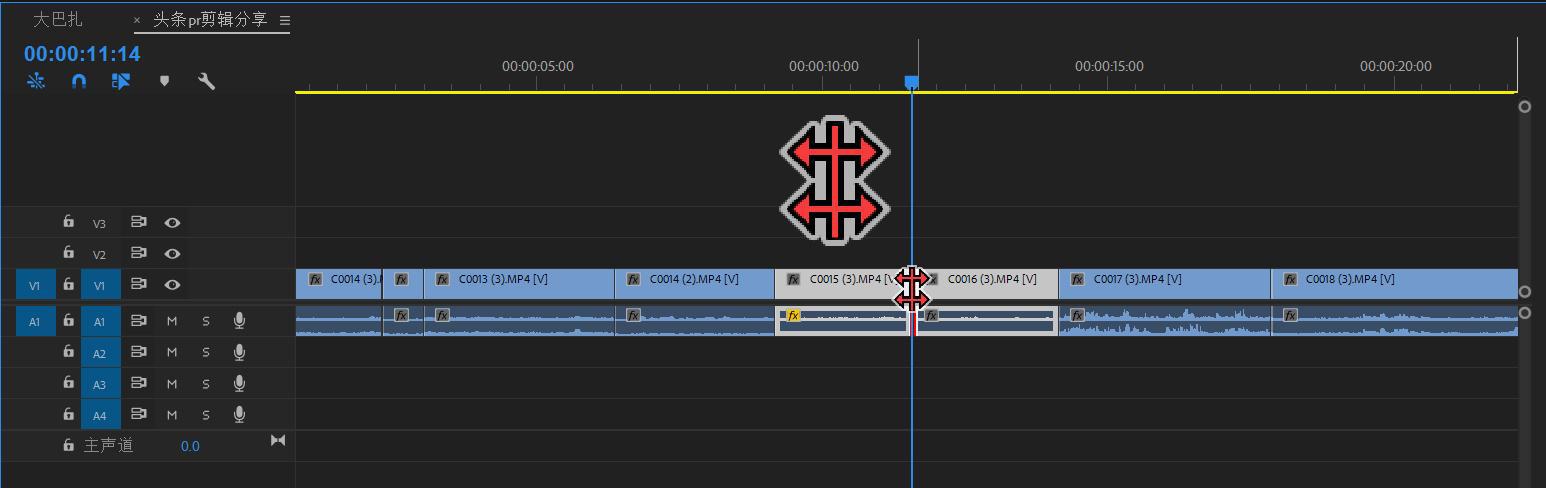
Task: Mute track A2
Action: (172, 352)
